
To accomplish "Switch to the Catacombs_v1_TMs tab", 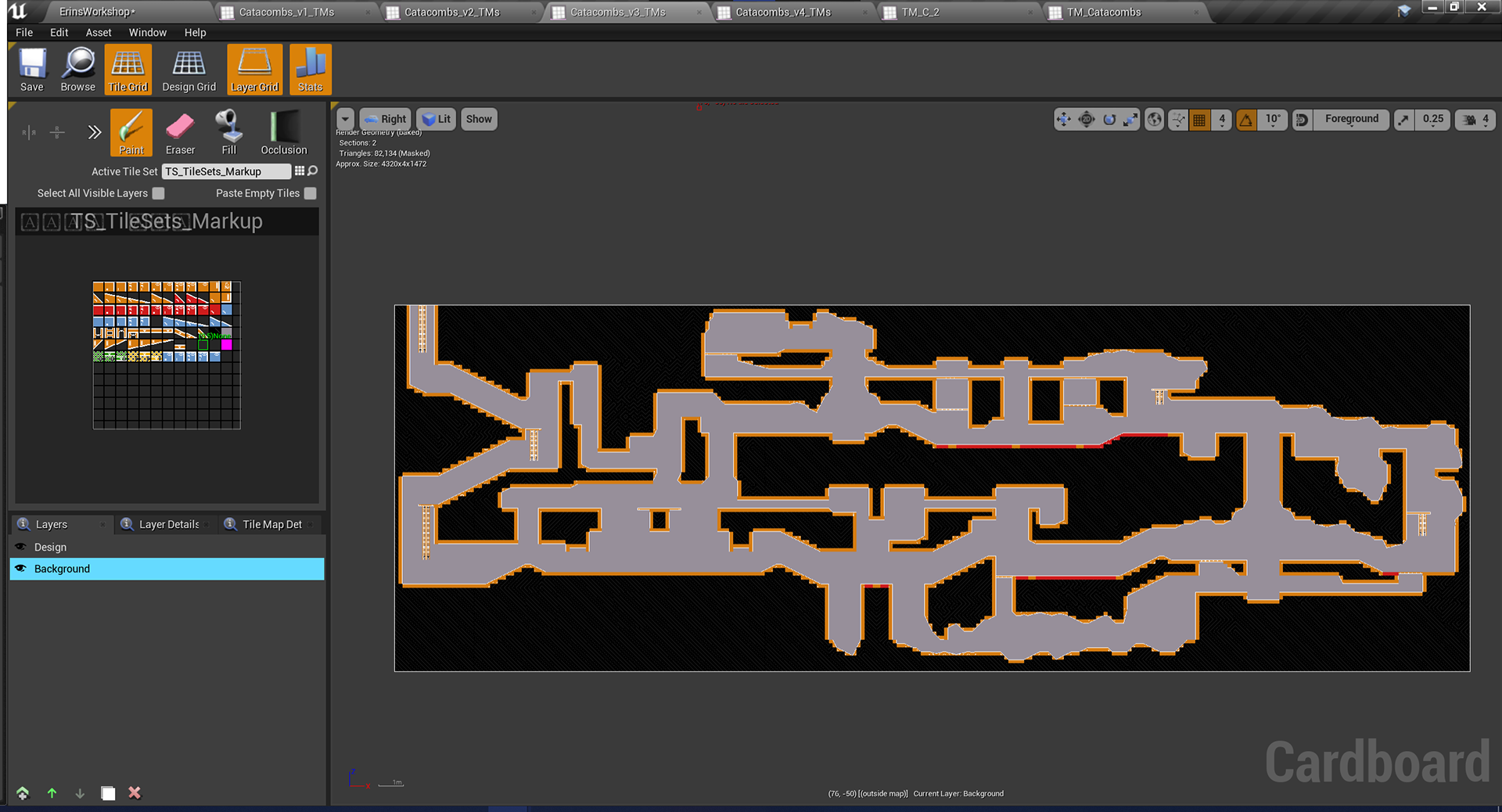I will click(296, 12).
